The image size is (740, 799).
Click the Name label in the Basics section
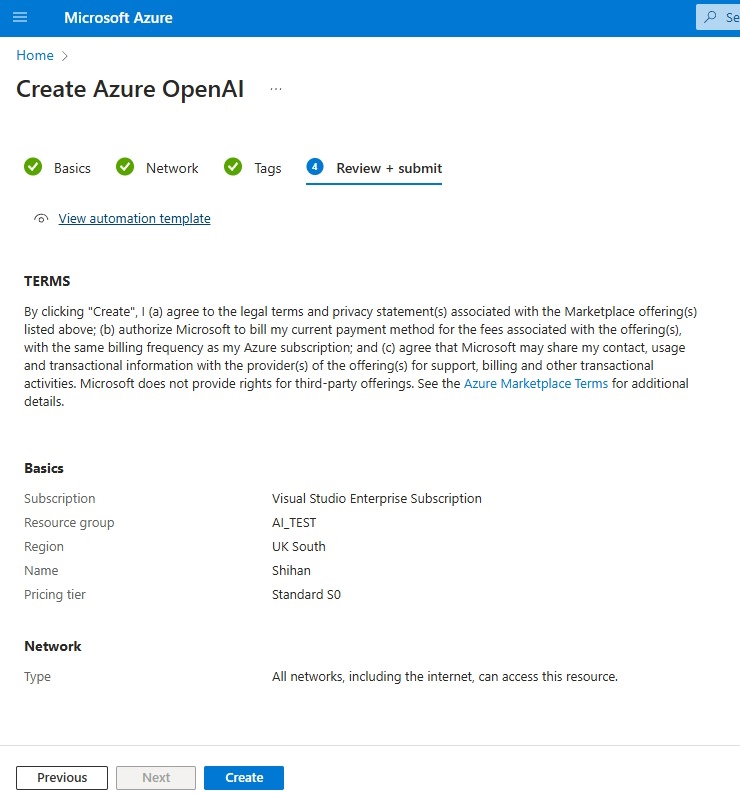41,570
